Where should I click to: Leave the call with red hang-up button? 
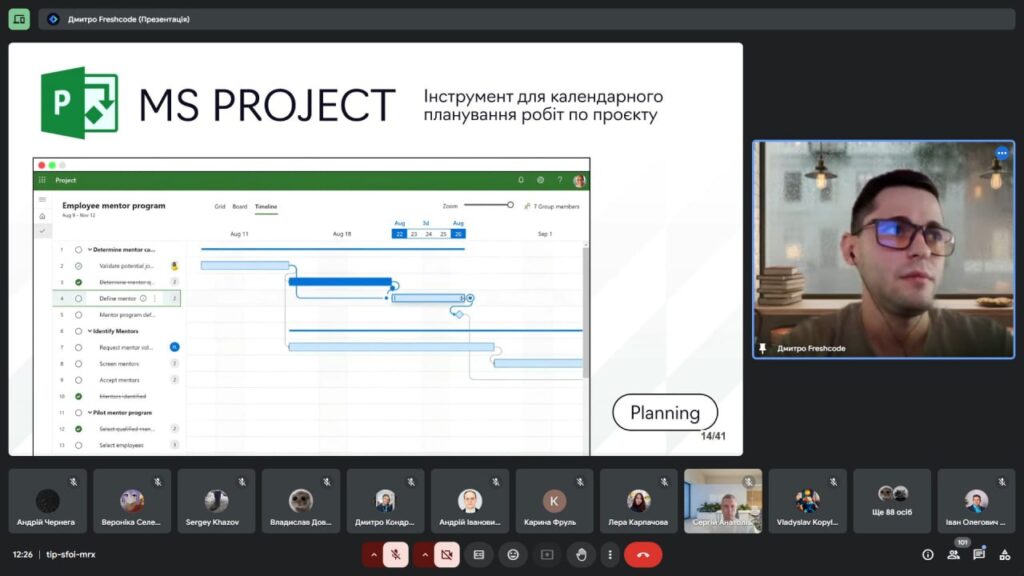643,554
